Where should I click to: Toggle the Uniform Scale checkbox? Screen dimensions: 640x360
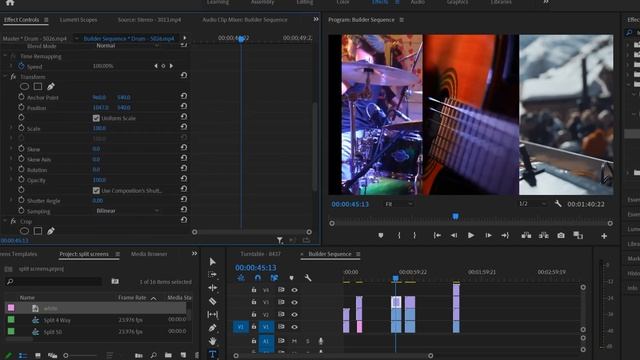click(x=96, y=118)
